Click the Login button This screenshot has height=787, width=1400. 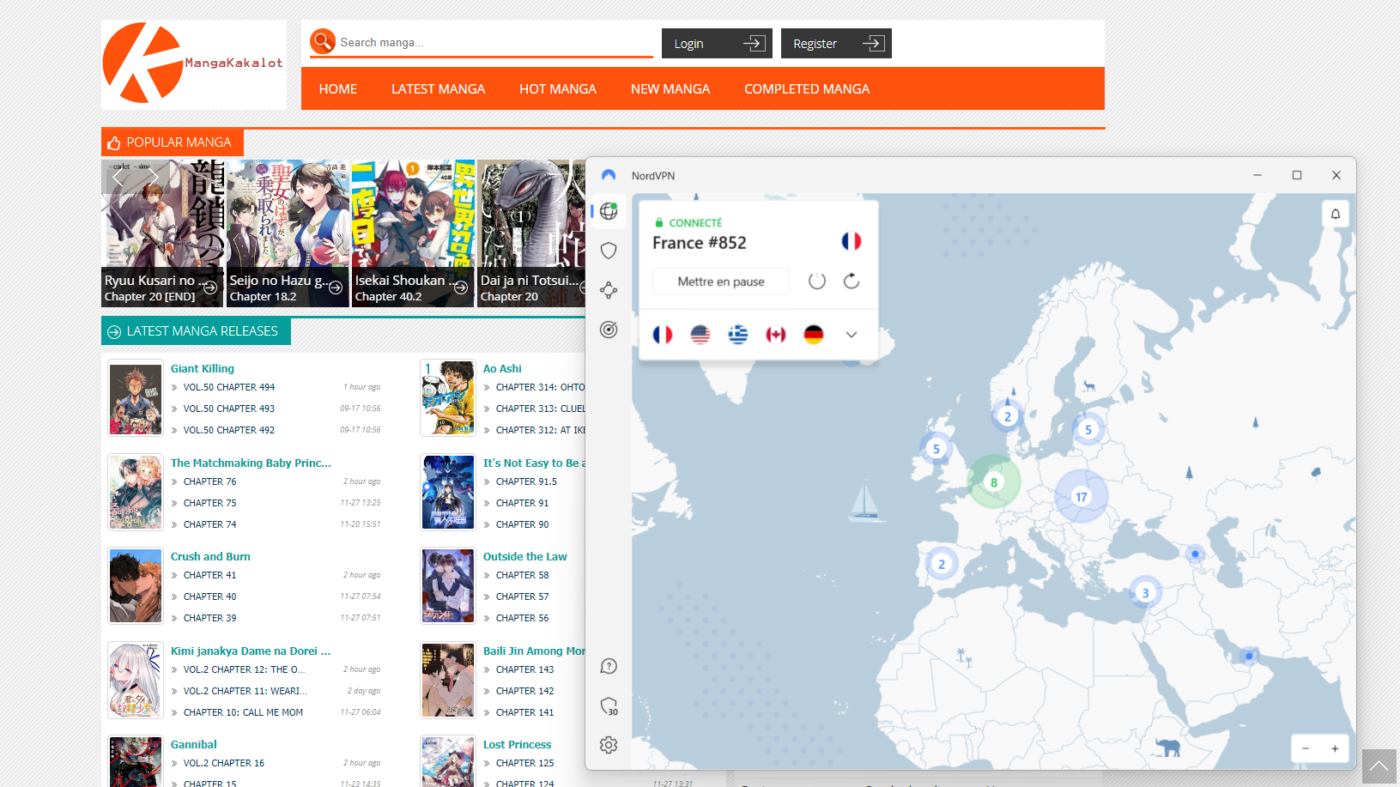717,43
